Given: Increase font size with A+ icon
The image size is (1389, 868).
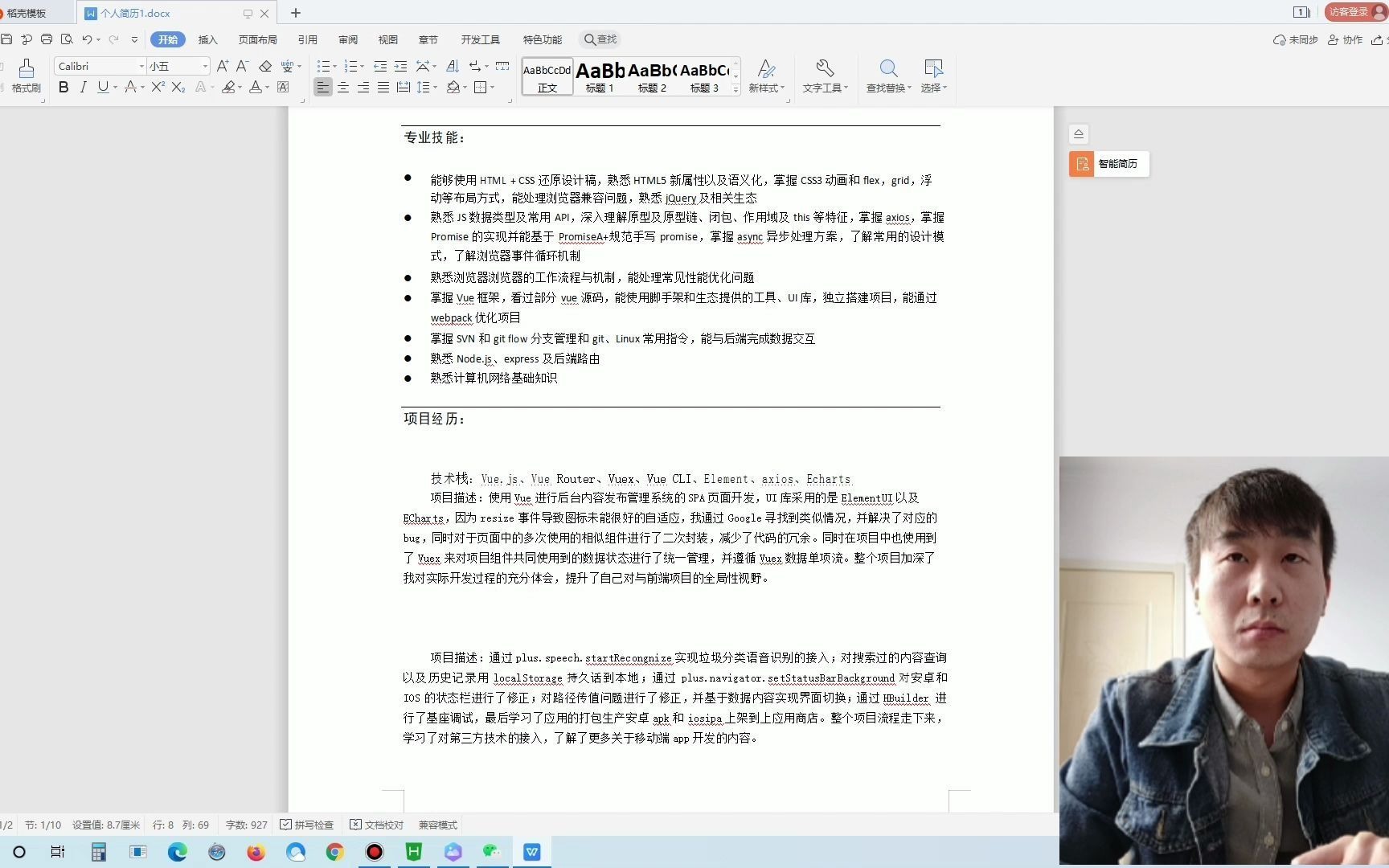Looking at the screenshot, I should 223,66.
